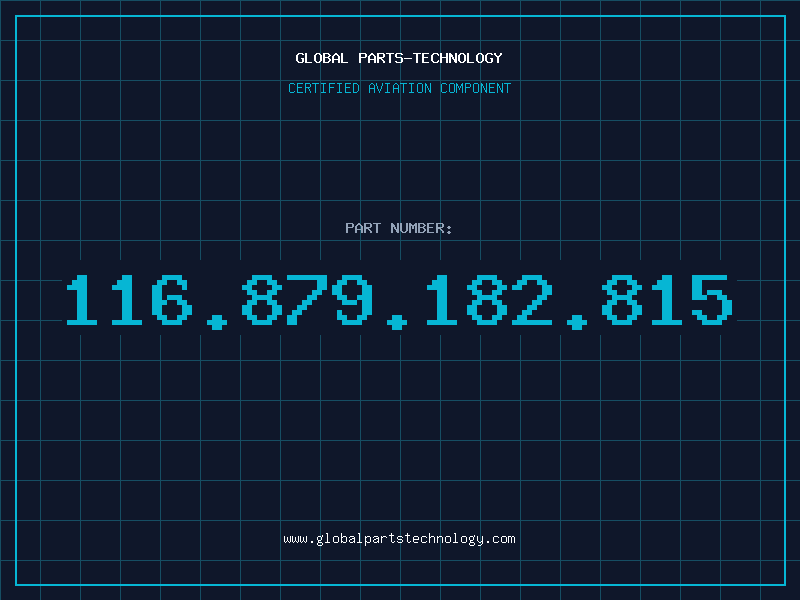Select the 'CERTIFIED AVIATION COMPONENT' subtitle
Screen dimensions: 800x600
[399, 88]
